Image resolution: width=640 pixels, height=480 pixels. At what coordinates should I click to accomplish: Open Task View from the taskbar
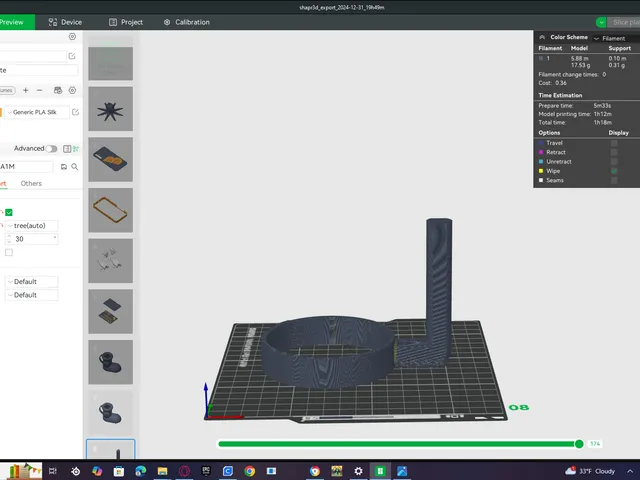click(x=53, y=471)
